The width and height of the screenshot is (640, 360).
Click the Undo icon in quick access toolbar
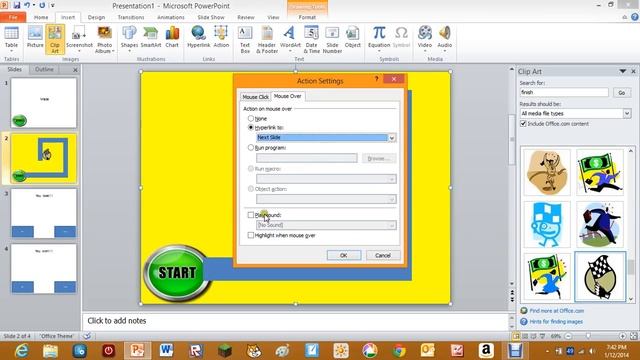[x=27, y=5]
